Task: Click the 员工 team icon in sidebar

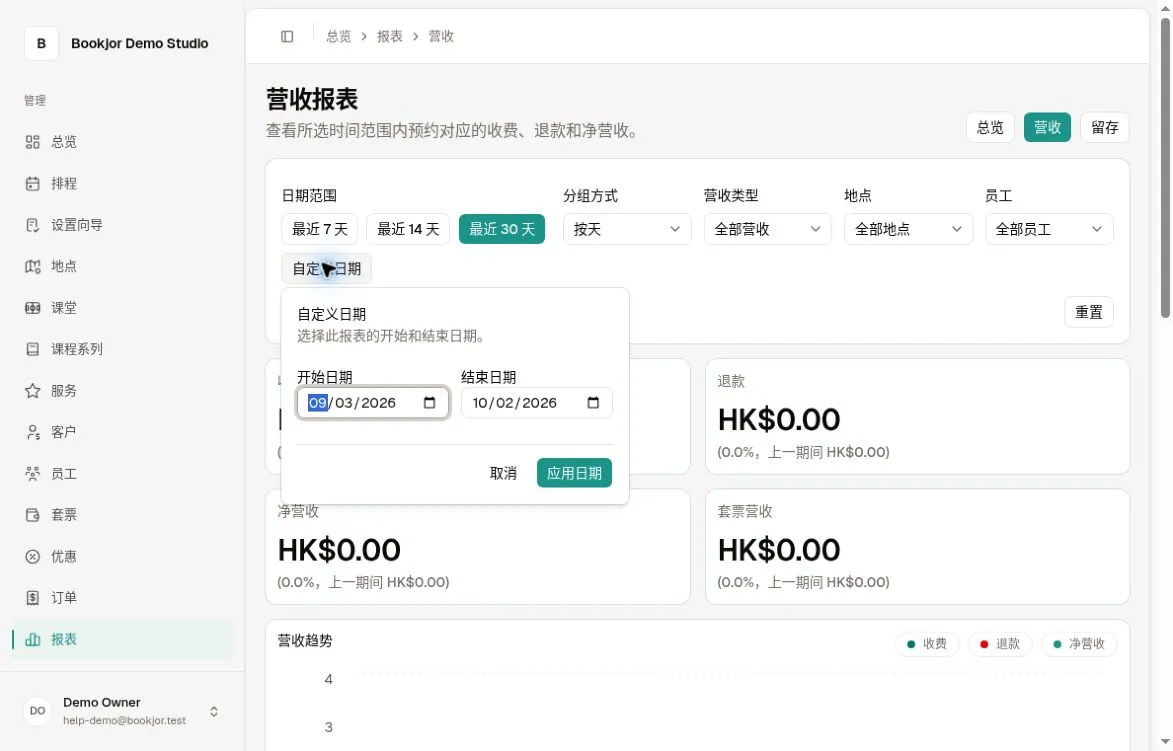Action: coord(32,473)
